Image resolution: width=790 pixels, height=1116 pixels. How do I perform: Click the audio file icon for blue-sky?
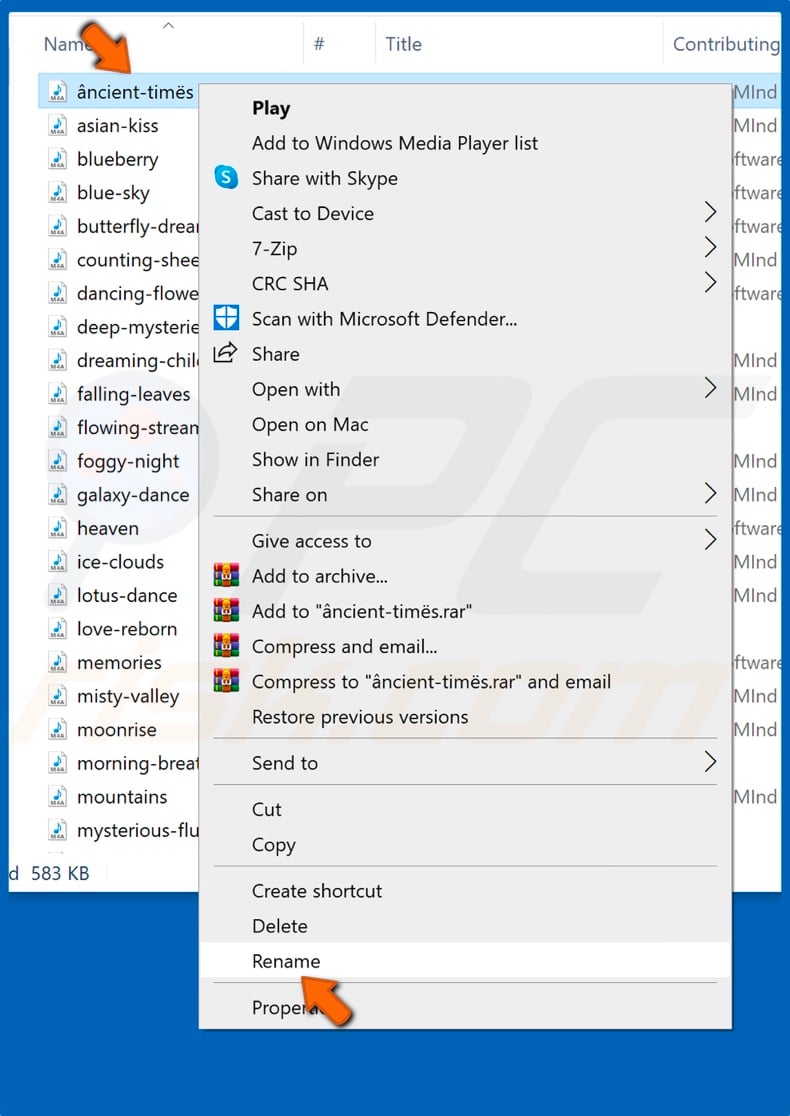[58, 192]
